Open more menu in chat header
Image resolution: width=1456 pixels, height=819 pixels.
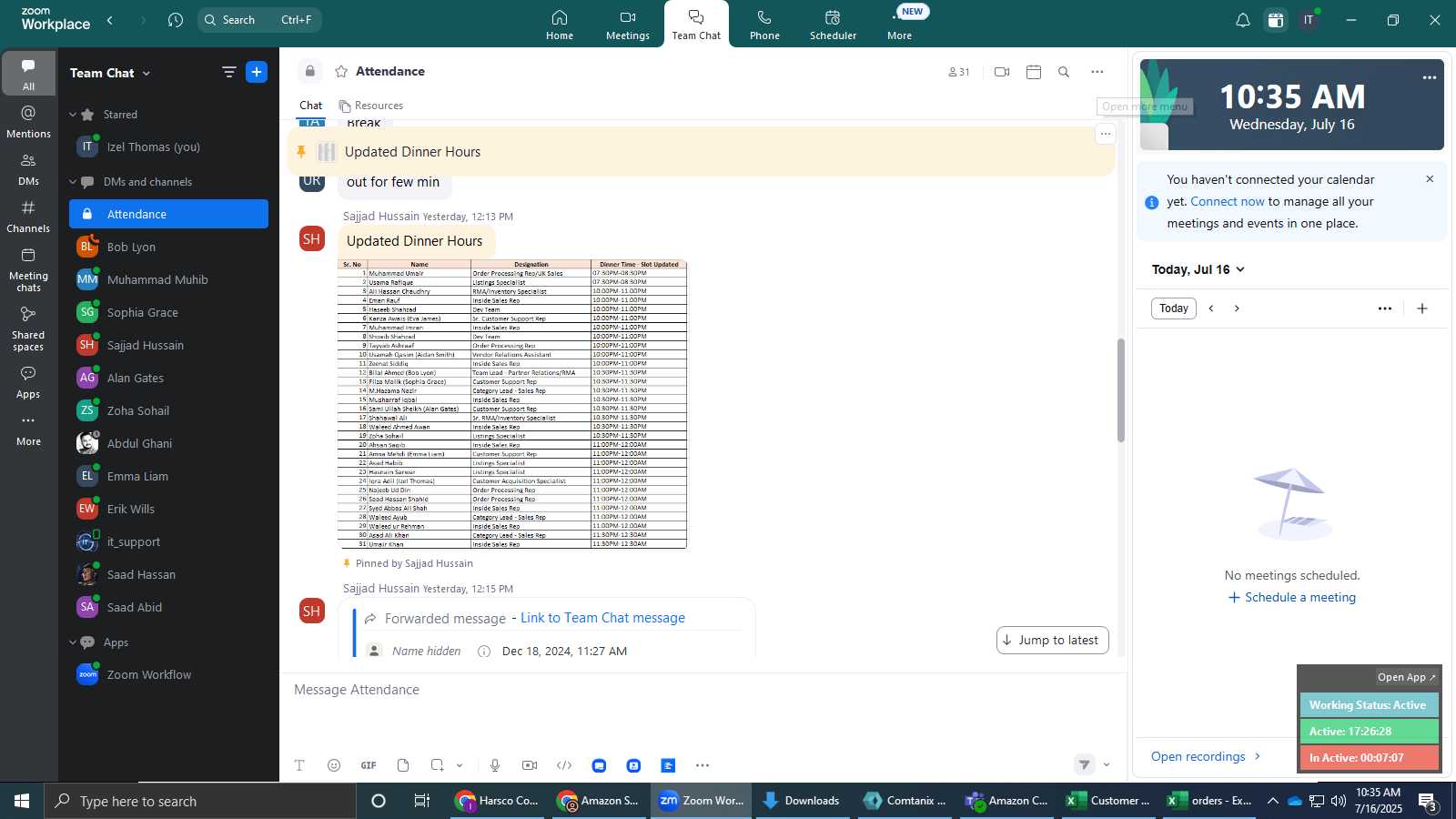point(1097,72)
